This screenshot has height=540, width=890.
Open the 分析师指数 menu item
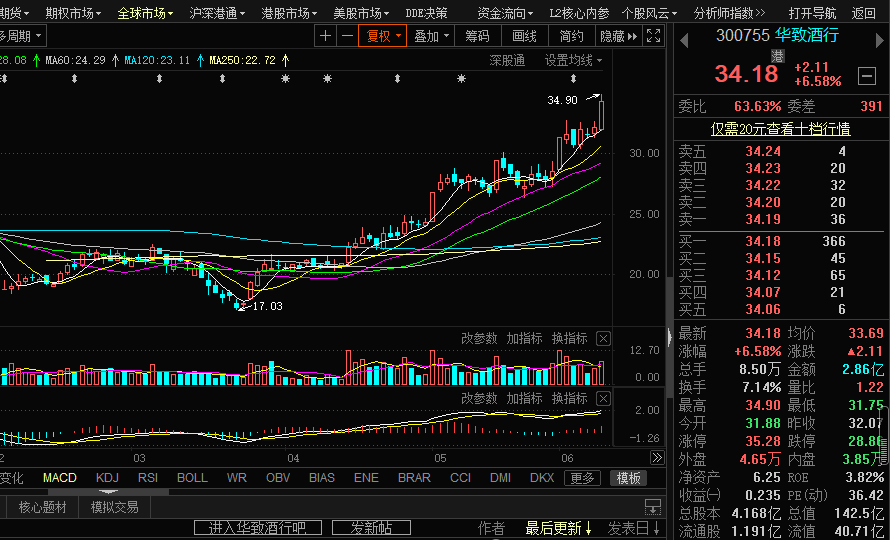click(729, 12)
